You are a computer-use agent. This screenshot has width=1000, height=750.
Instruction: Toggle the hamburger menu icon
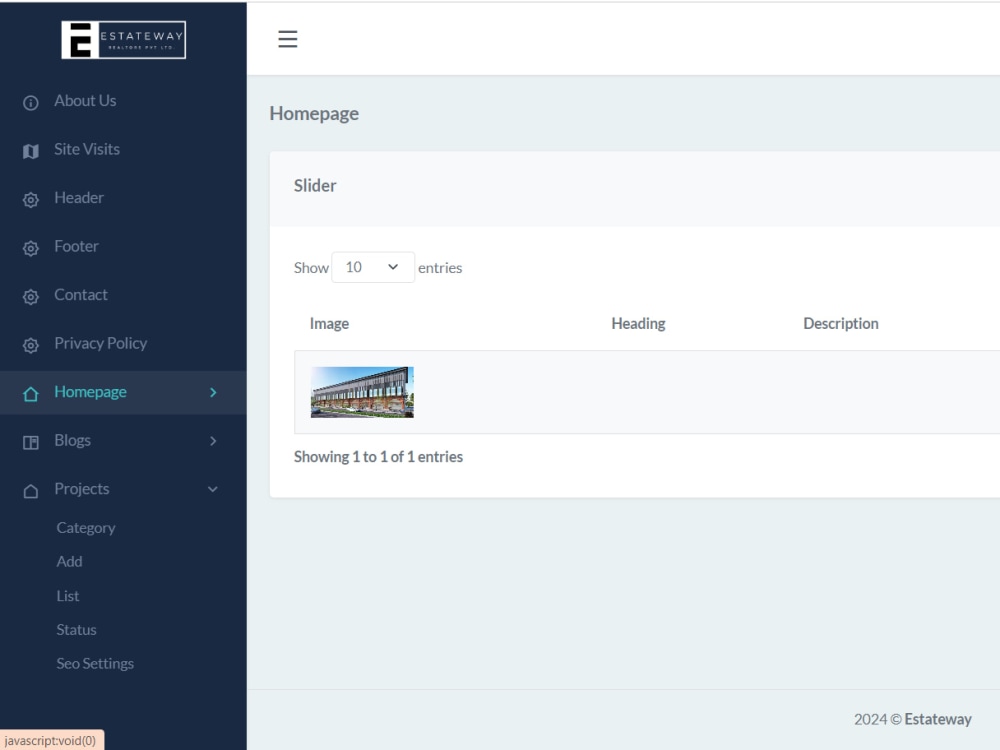tap(288, 39)
